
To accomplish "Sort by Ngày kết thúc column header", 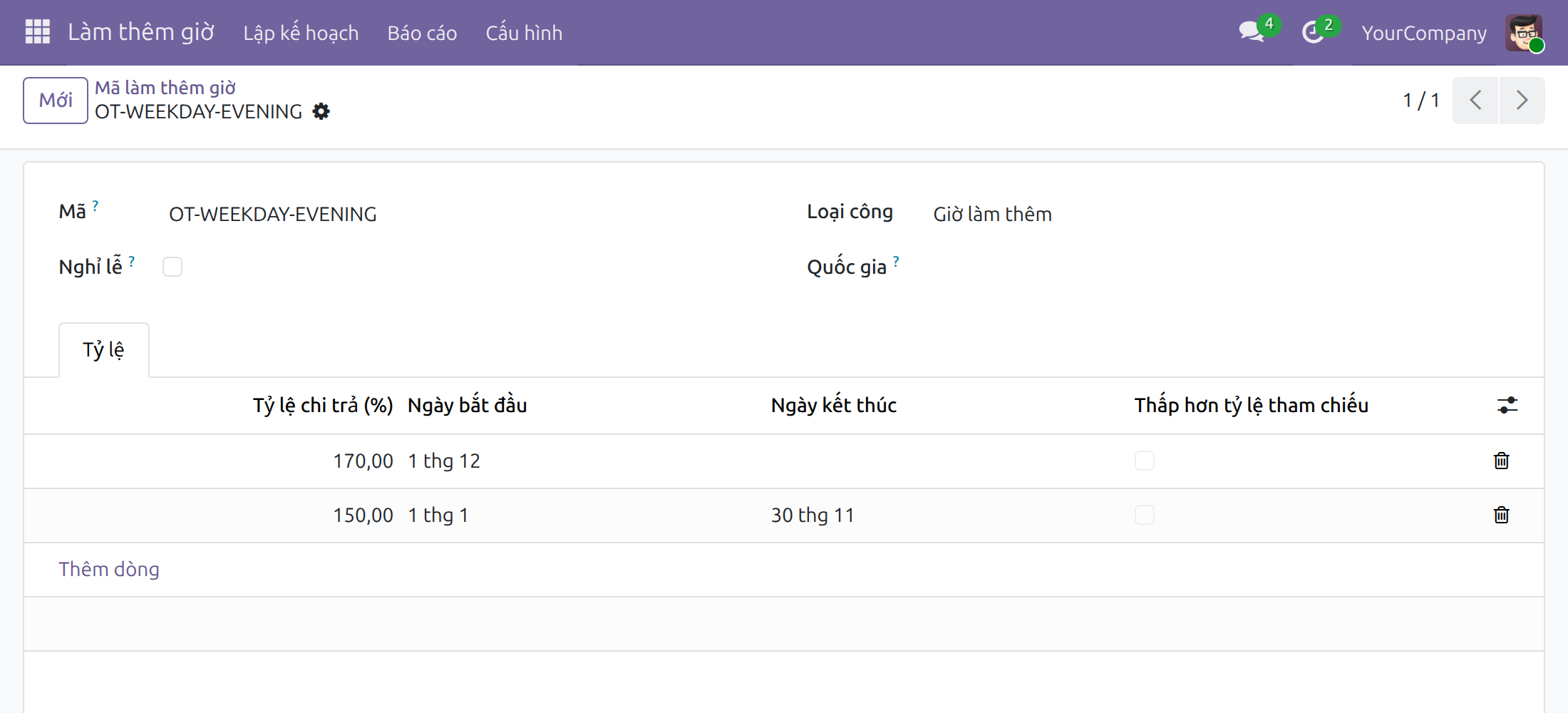I will pyautogui.click(x=834, y=405).
